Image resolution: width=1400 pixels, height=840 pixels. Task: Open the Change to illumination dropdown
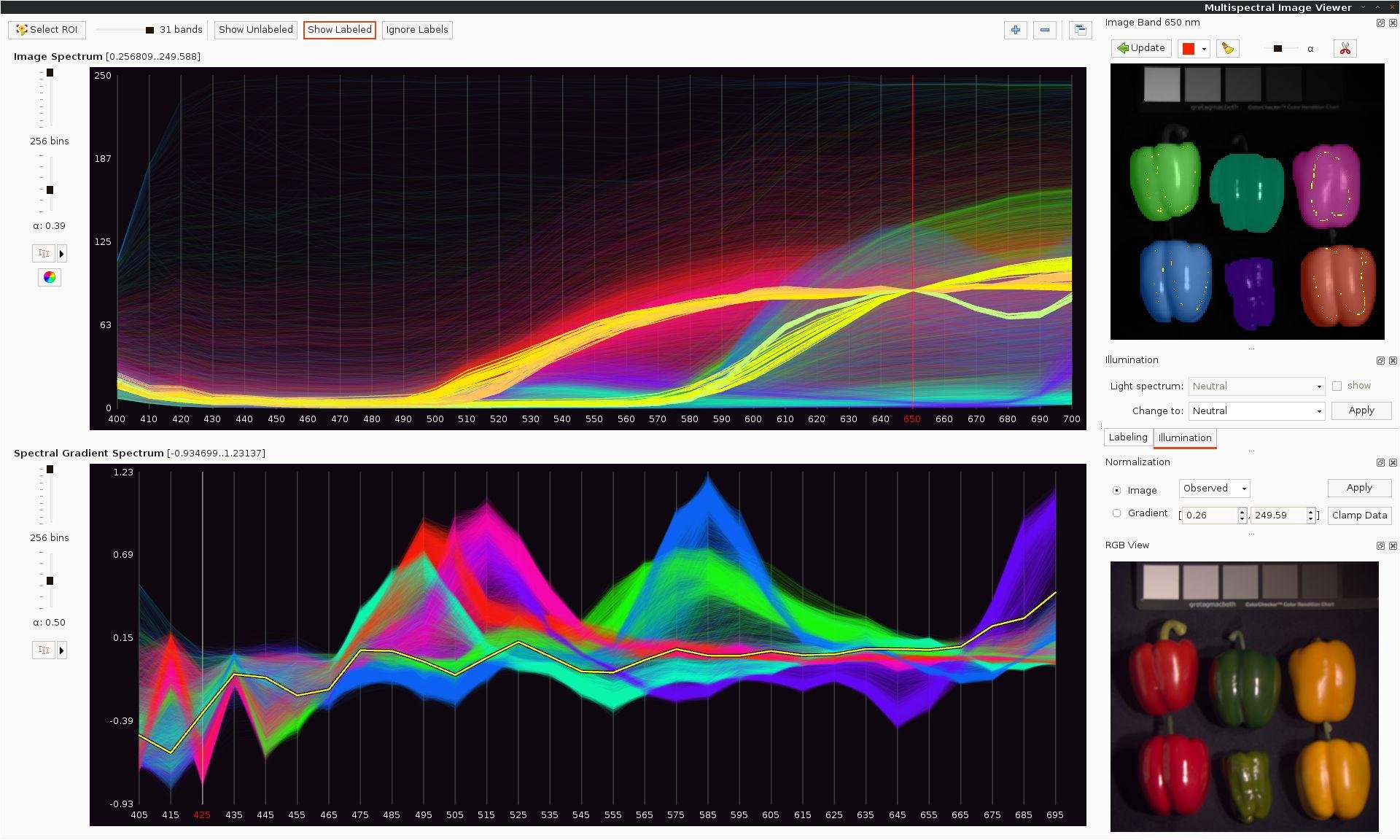click(x=1256, y=411)
